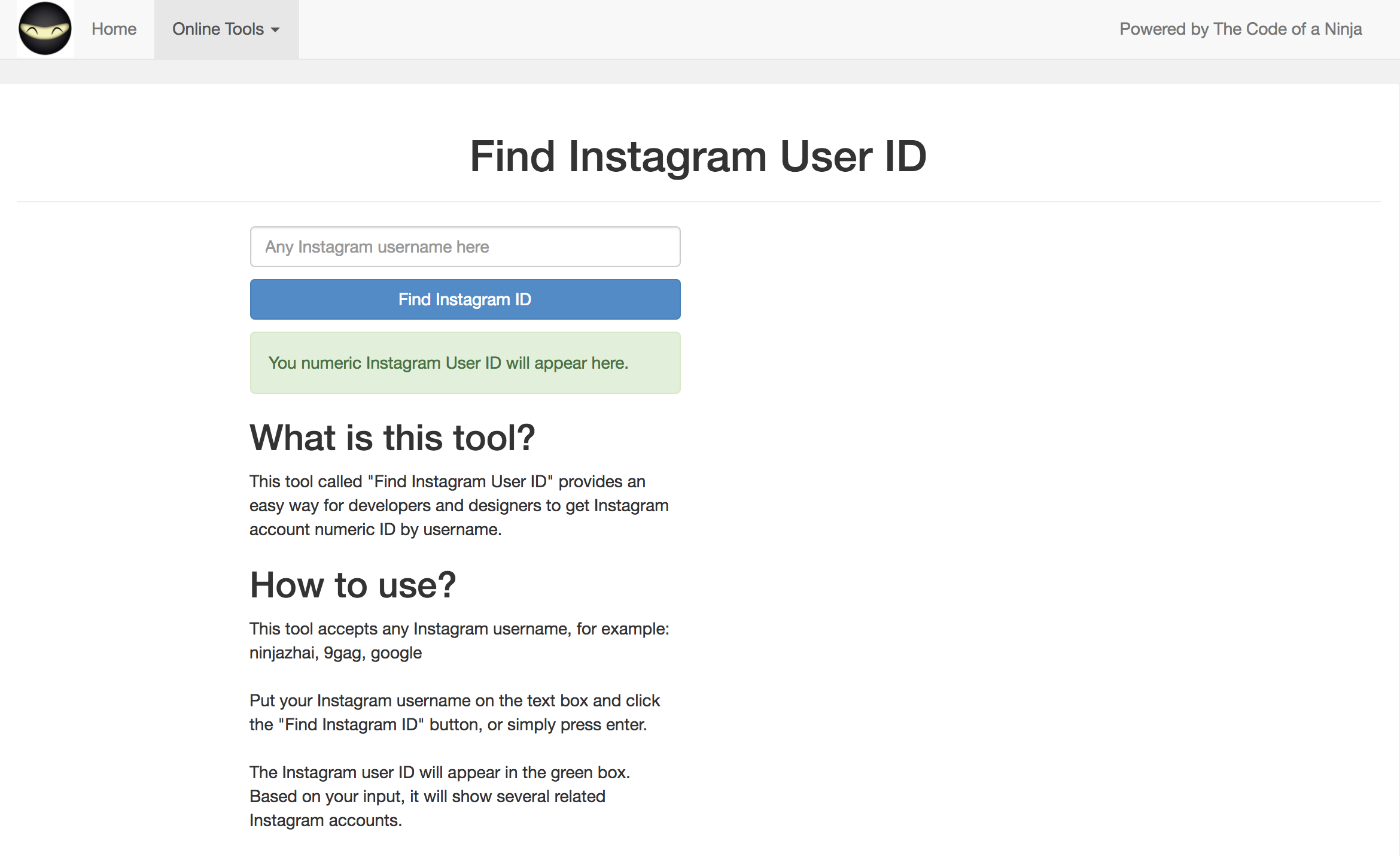Screen dimensions: 1400x856
Task: Click the How to use? heading
Action: (353, 585)
